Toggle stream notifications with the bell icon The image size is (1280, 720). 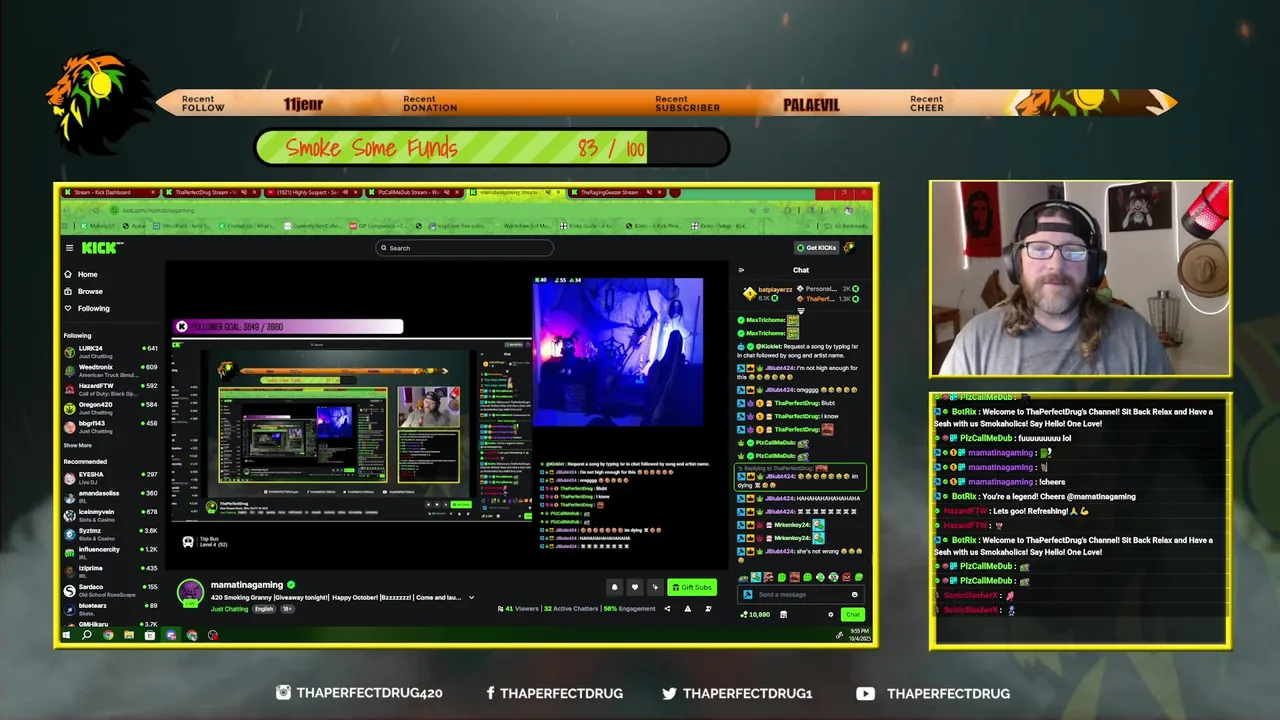pos(614,587)
